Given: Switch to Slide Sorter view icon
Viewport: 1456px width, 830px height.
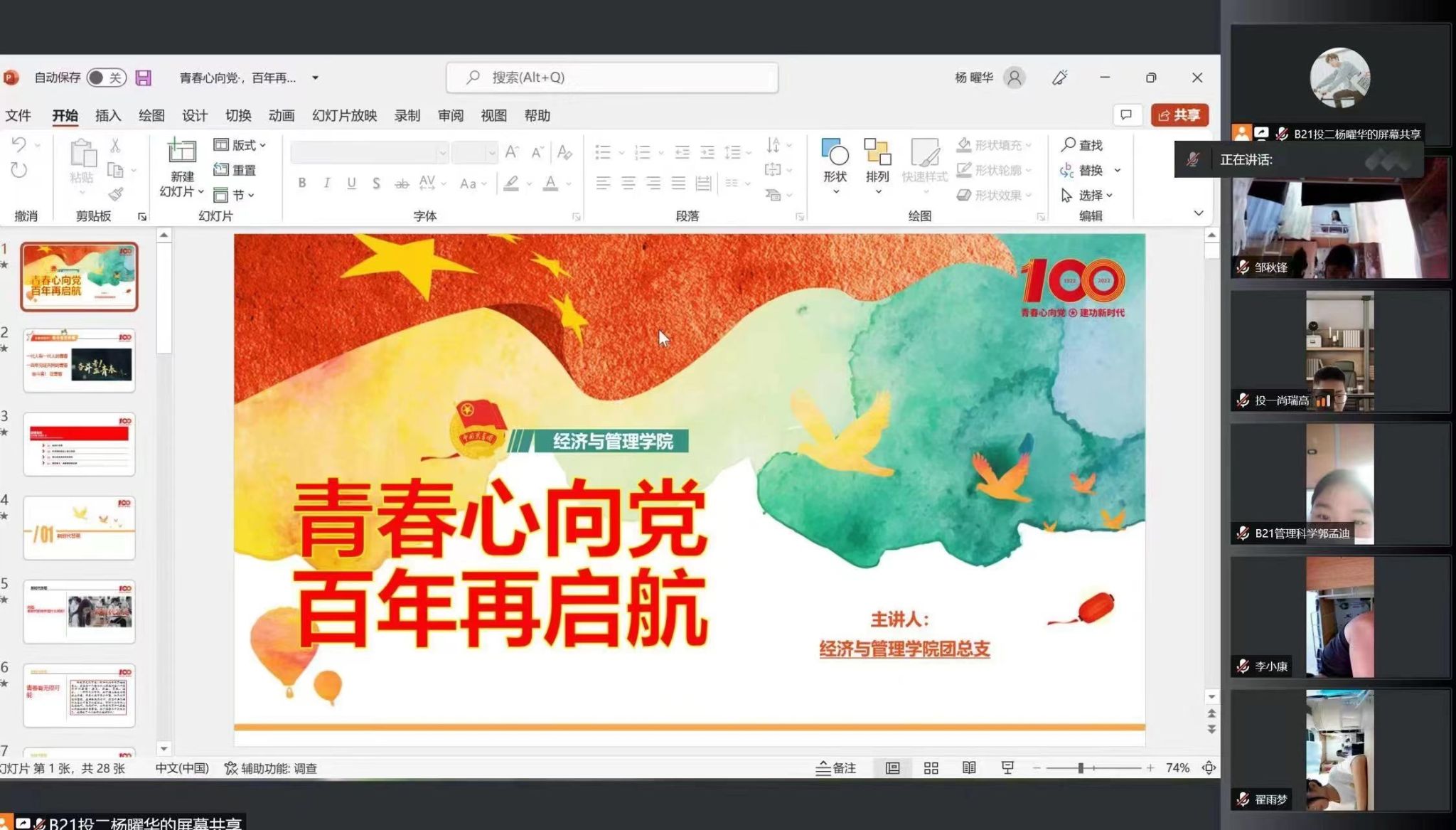Looking at the screenshot, I should click(931, 768).
